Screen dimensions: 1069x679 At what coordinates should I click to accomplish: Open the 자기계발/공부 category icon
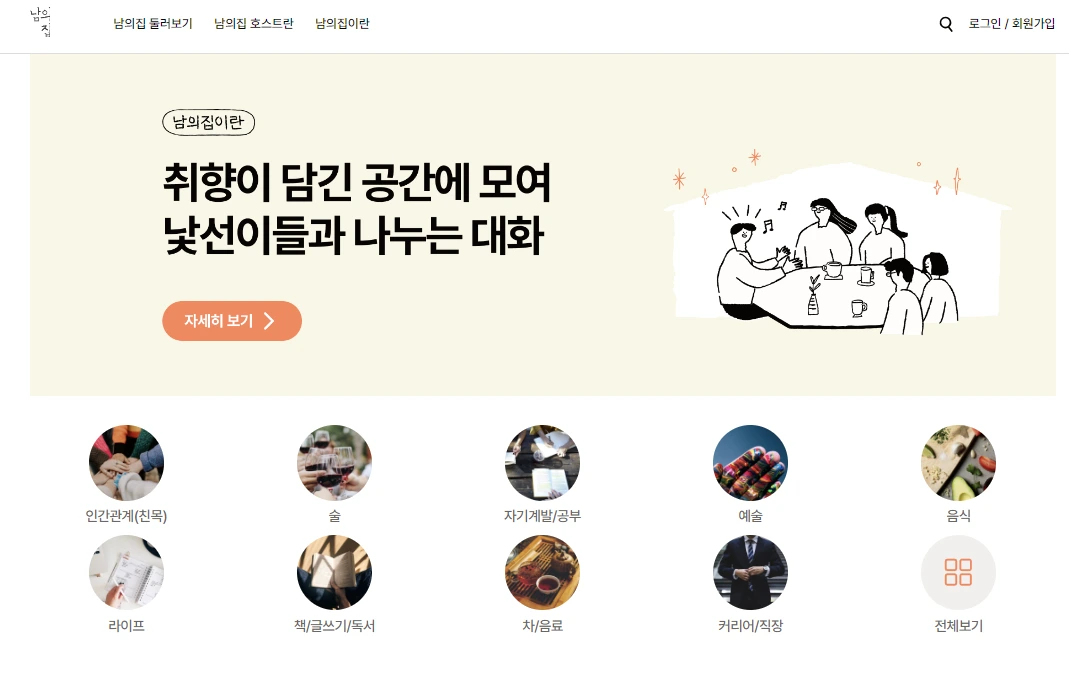tap(542, 463)
